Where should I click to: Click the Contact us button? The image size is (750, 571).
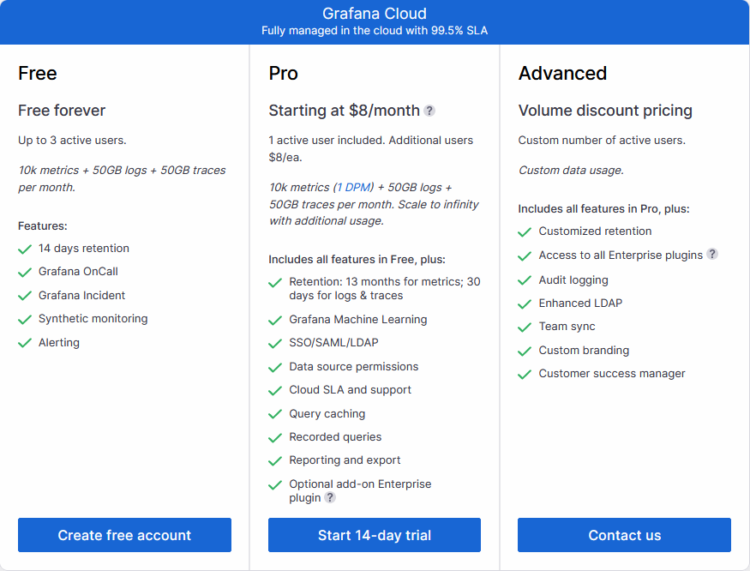pos(624,535)
